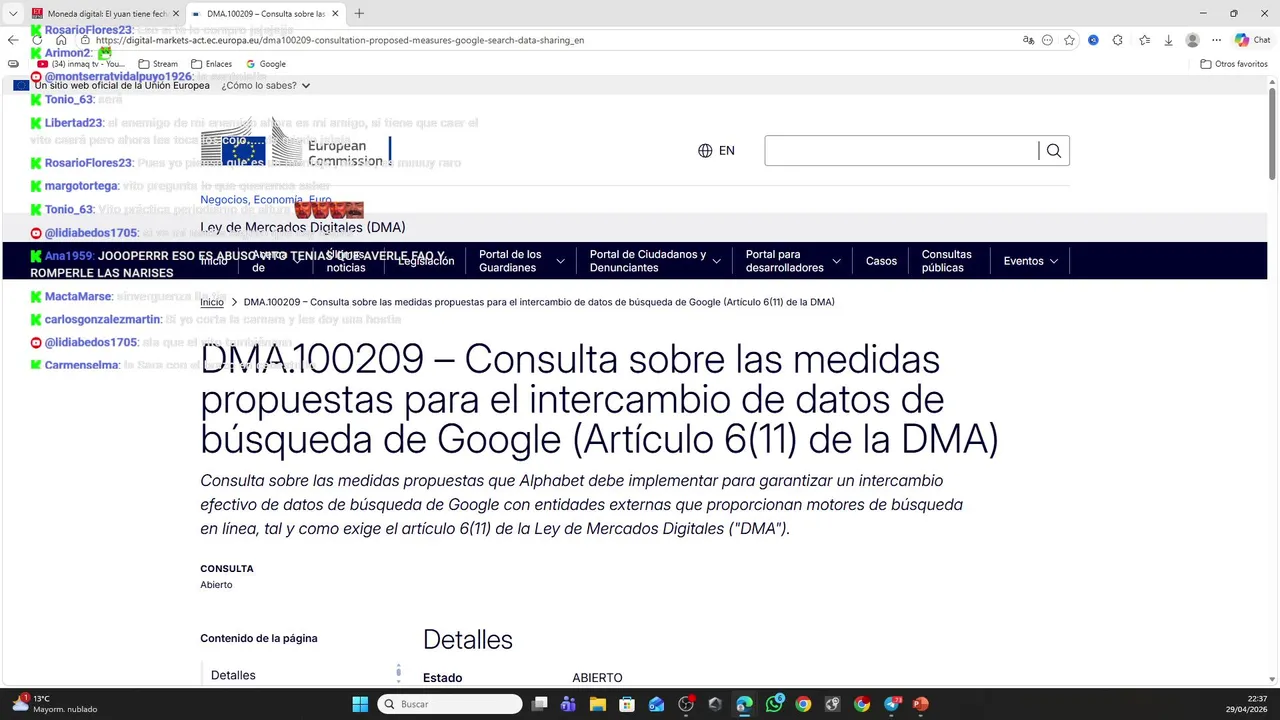Open the taskbar weather widget

tap(55, 704)
